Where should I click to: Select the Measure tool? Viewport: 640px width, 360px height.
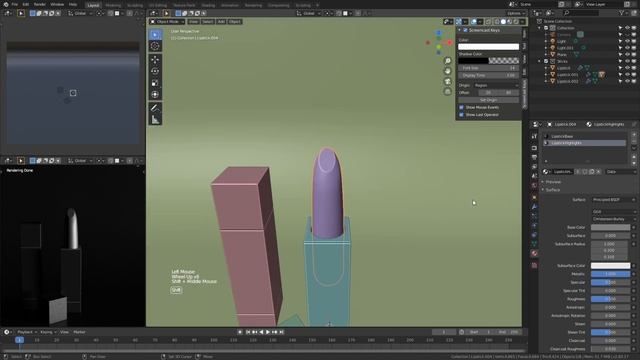(155, 120)
